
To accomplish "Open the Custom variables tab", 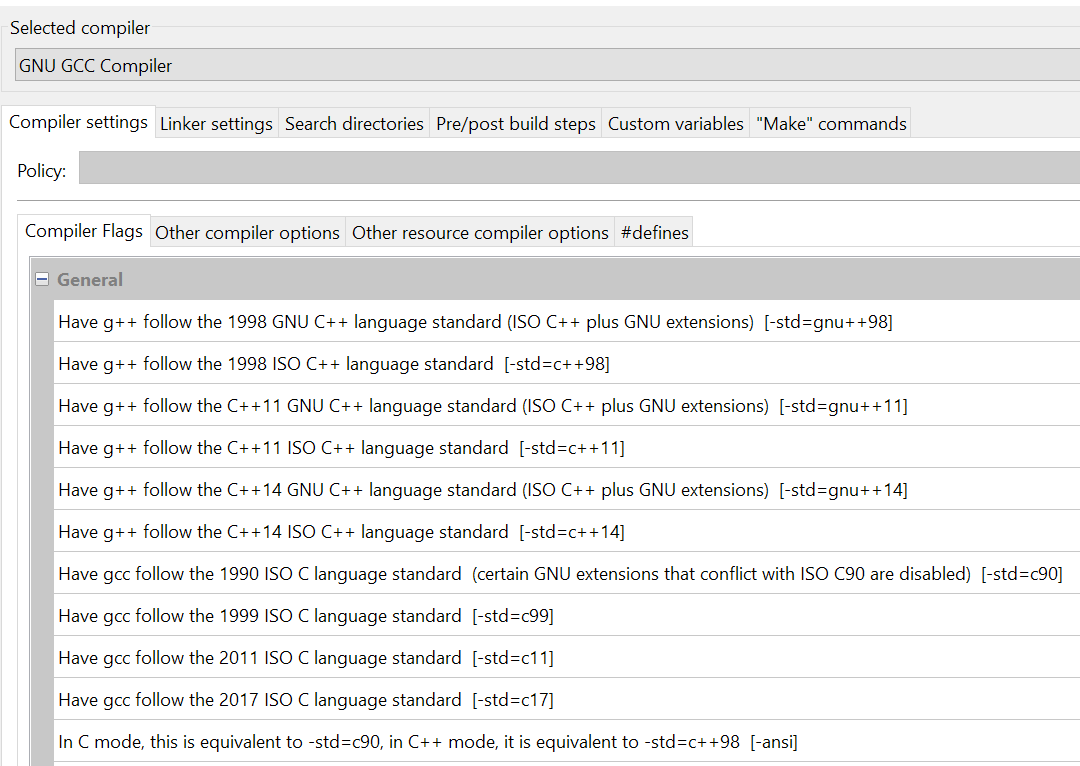I will 676,124.
